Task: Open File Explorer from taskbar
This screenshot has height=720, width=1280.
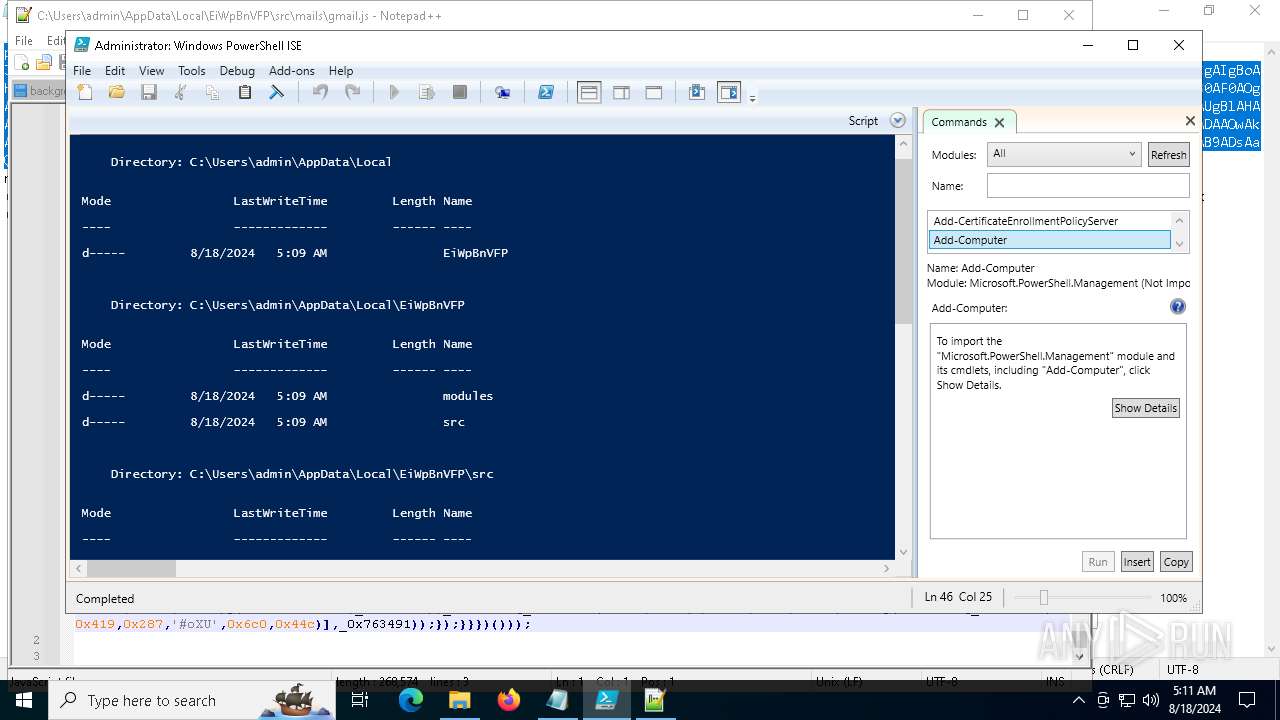Action: pyautogui.click(x=460, y=700)
